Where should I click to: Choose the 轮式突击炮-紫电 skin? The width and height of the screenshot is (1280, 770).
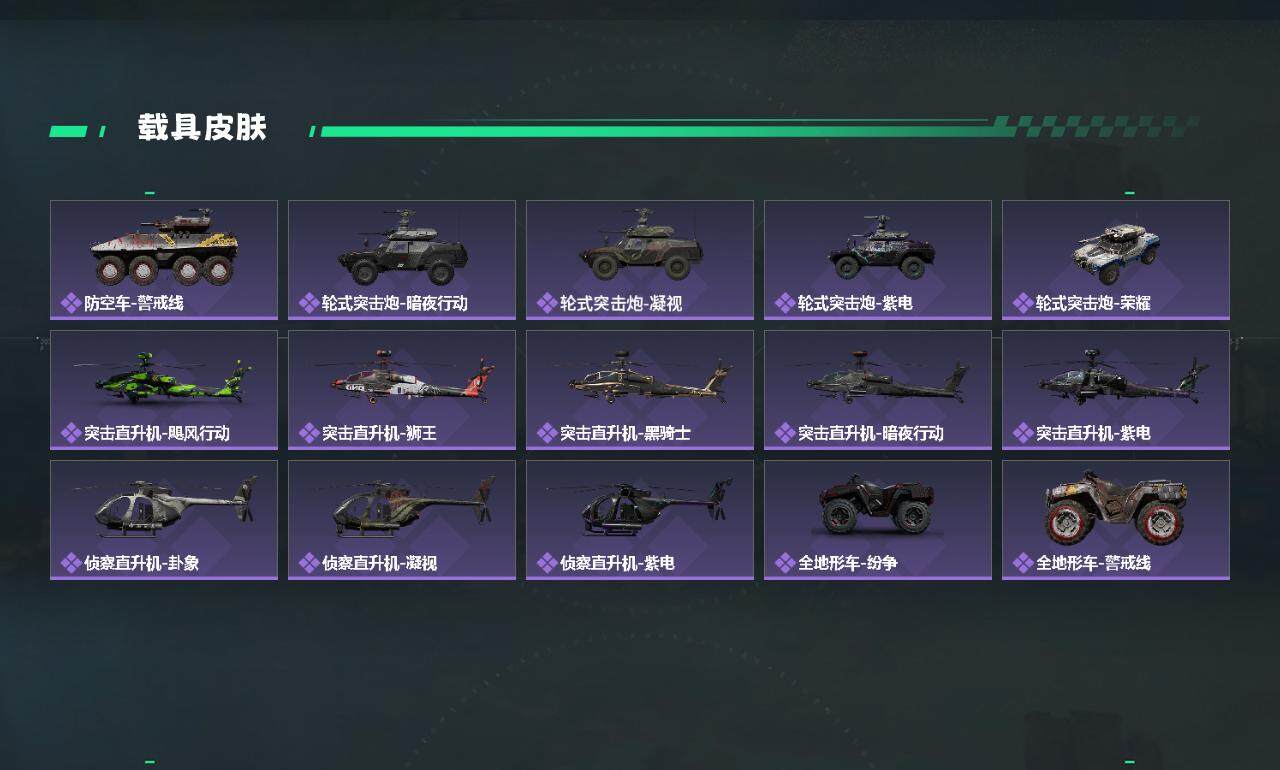[878, 260]
